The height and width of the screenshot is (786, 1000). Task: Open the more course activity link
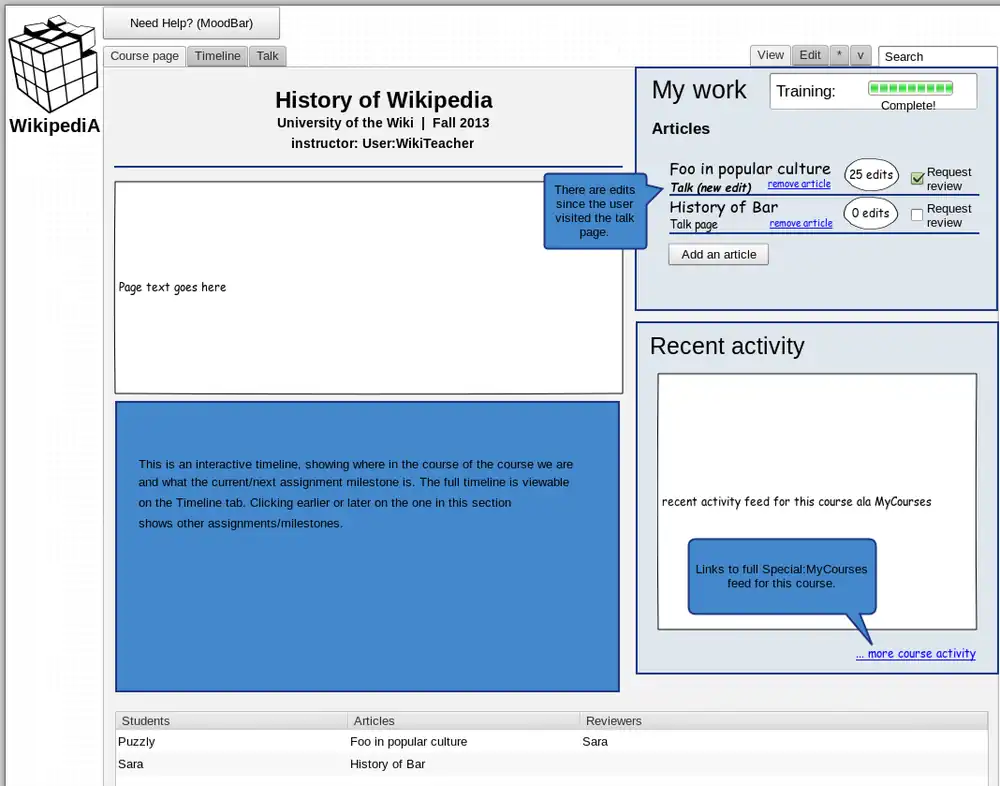tap(915, 654)
